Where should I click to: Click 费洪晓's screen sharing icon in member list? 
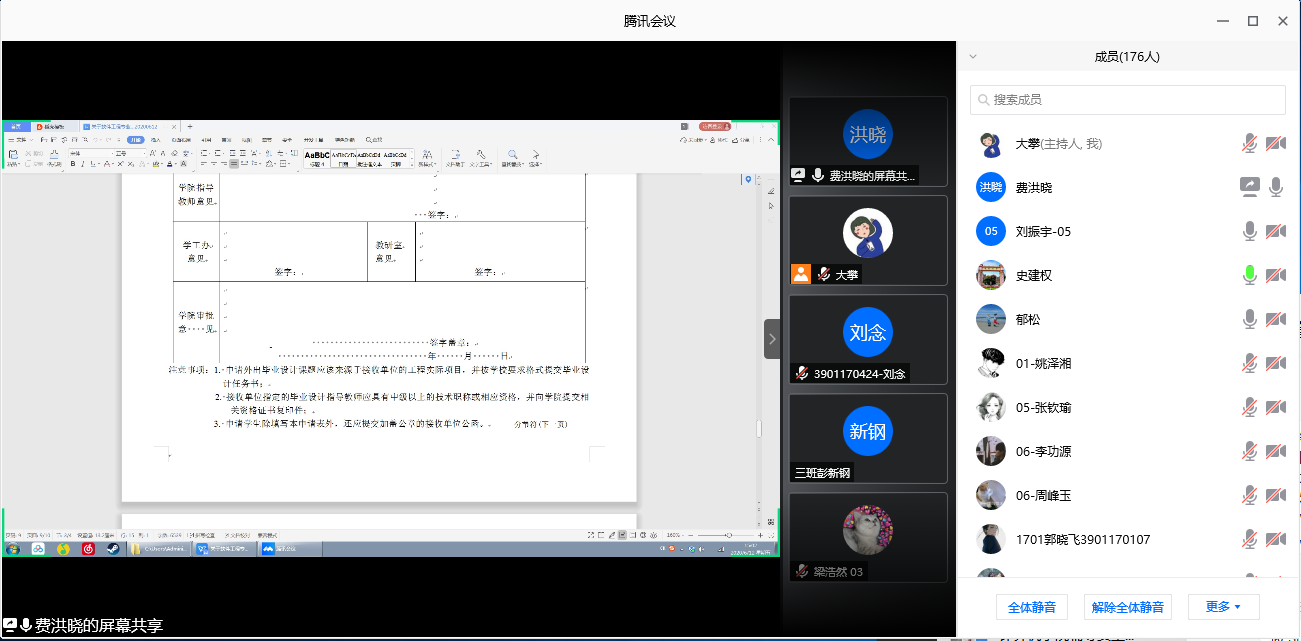[x=1249, y=187]
